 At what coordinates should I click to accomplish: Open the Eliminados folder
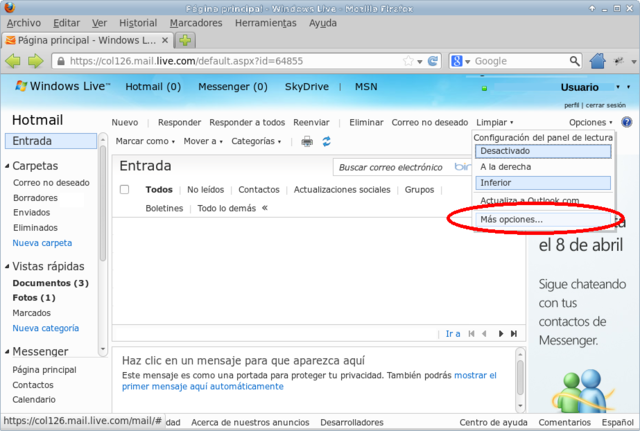tap(36, 228)
